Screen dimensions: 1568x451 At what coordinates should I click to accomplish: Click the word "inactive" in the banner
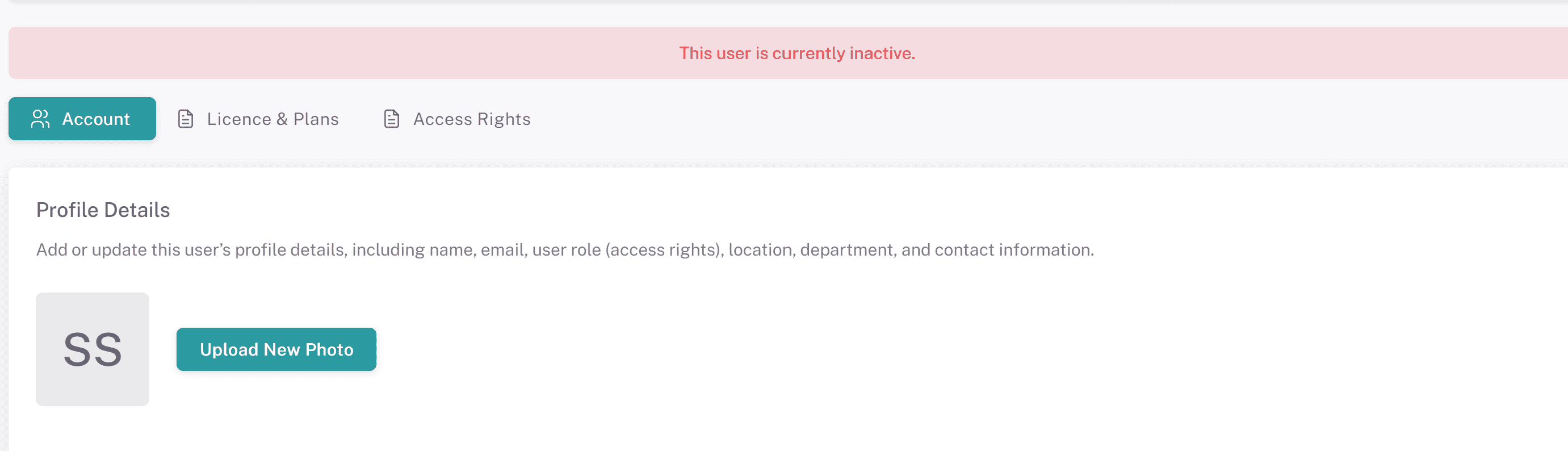click(882, 53)
